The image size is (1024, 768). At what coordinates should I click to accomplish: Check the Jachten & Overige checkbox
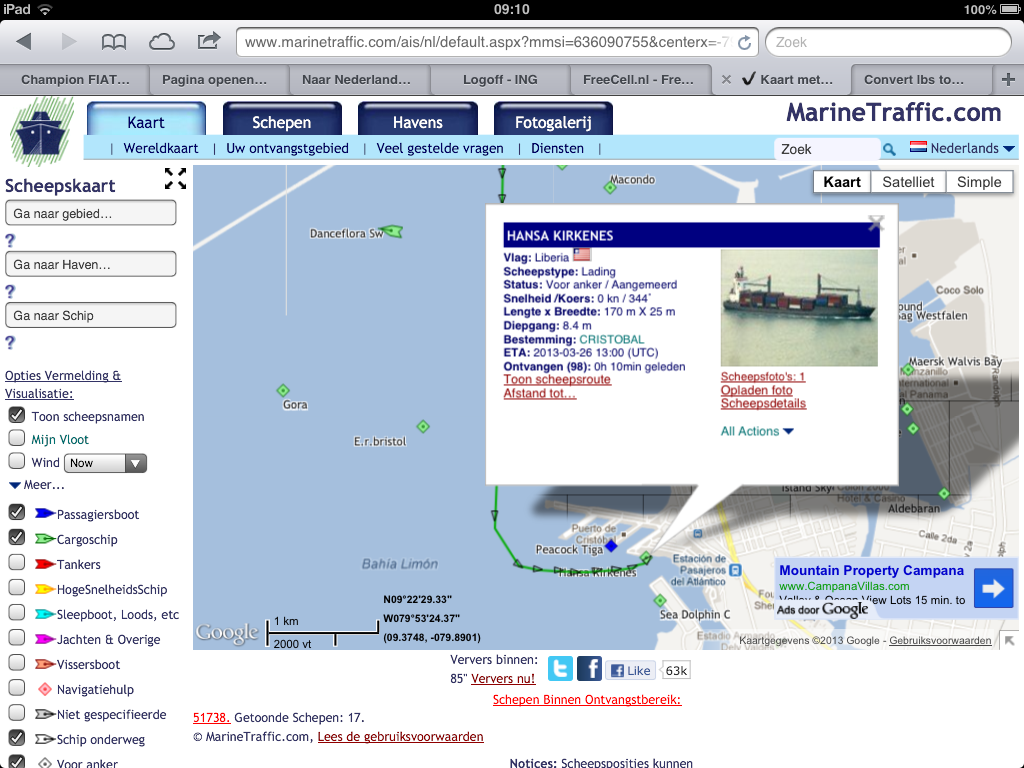pyautogui.click(x=17, y=637)
